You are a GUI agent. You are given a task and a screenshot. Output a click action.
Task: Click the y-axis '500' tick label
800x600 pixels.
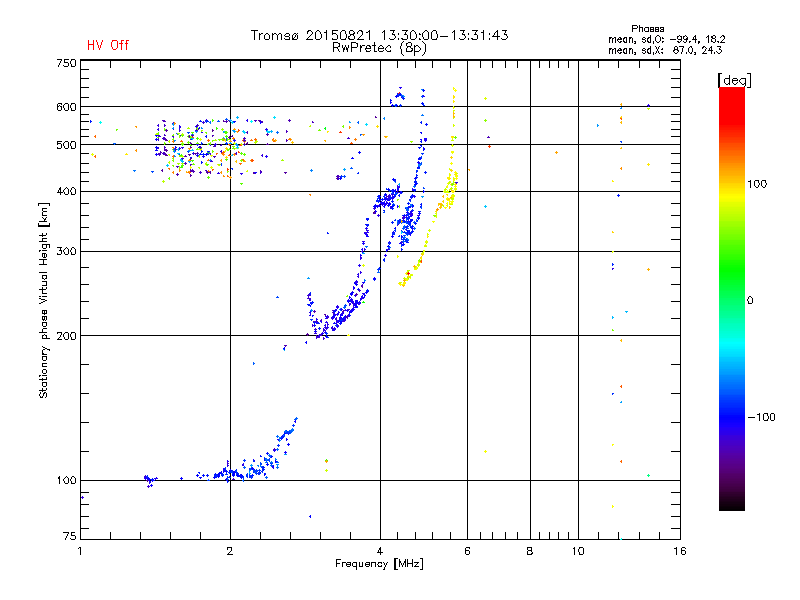[66, 145]
